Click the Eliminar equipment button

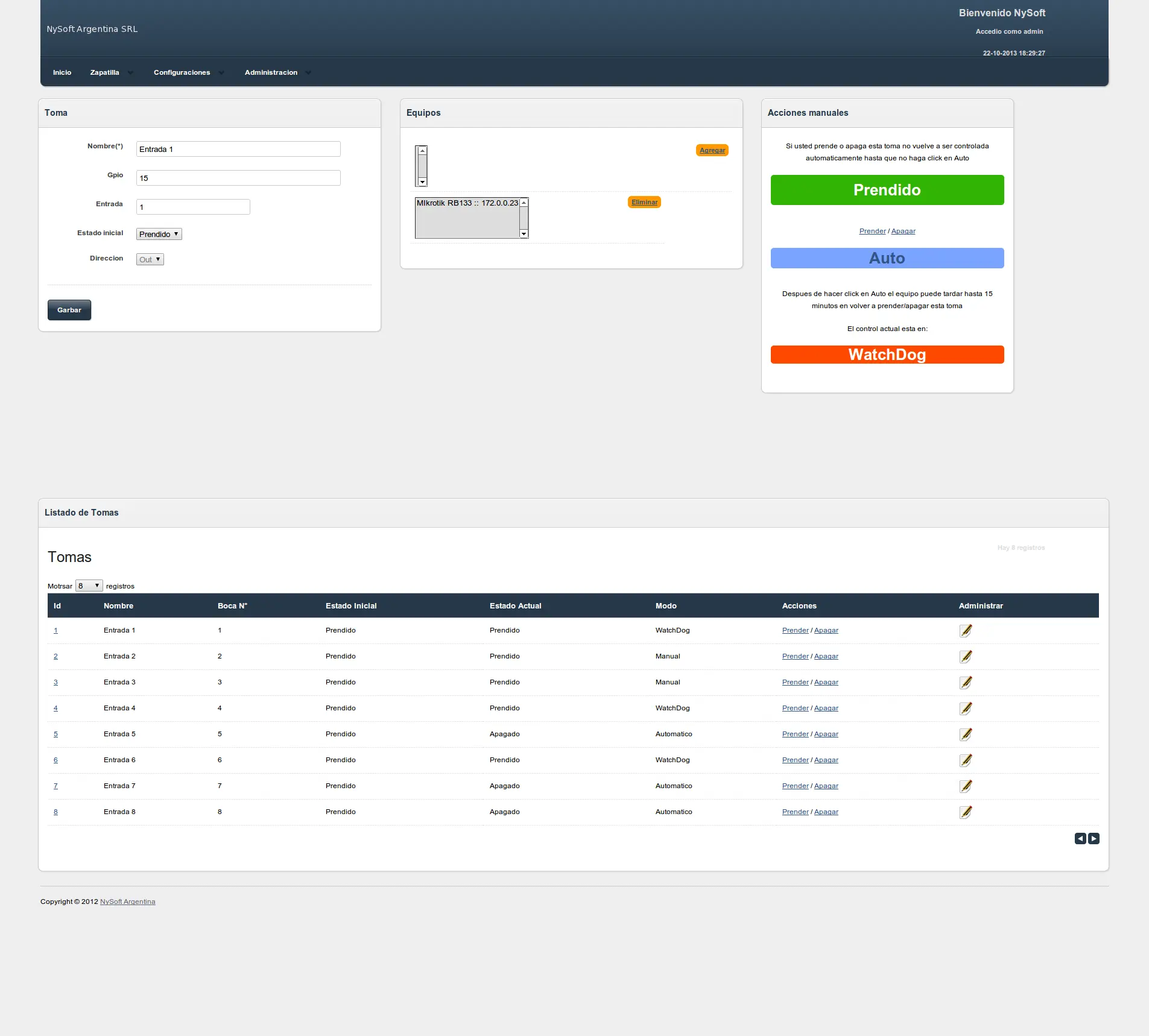[644, 202]
